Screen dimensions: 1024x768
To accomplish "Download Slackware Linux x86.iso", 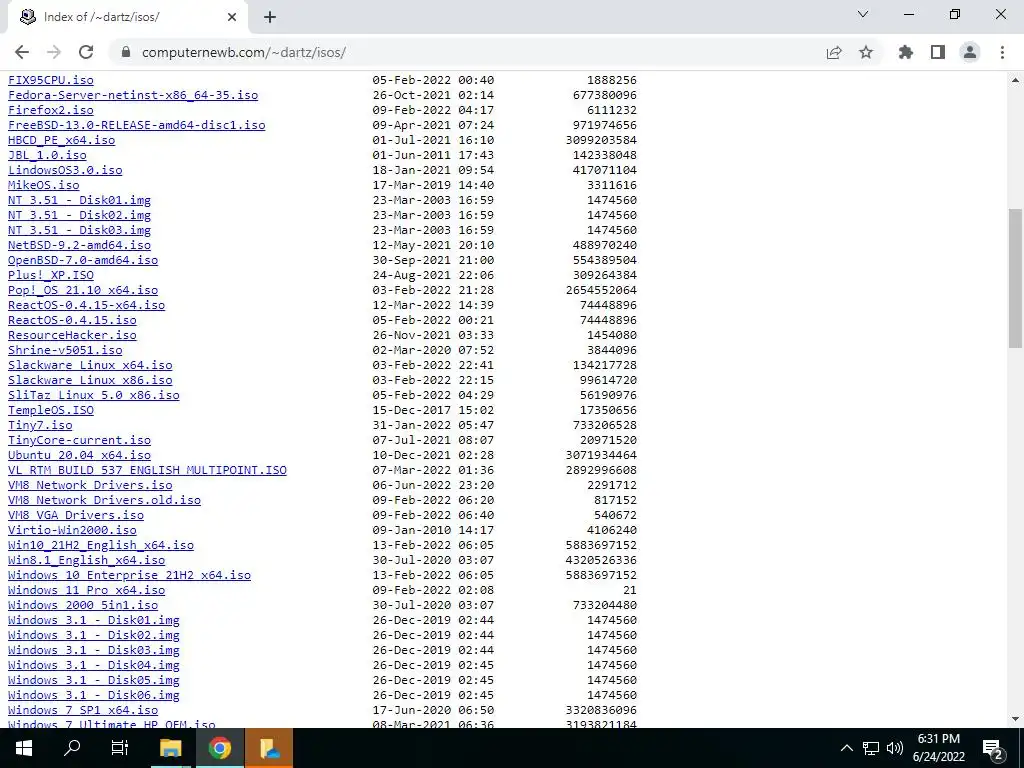I will [90, 380].
